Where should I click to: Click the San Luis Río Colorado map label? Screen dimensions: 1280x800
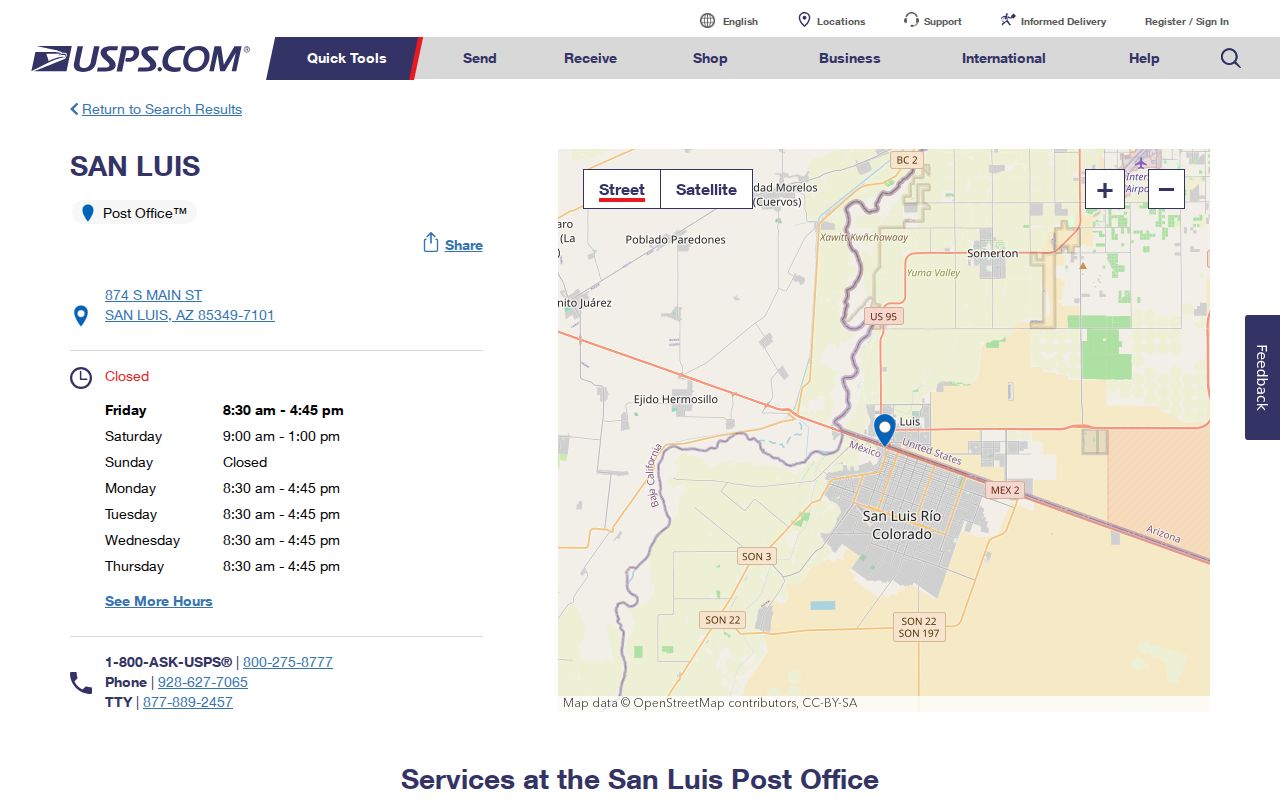[x=902, y=525]
